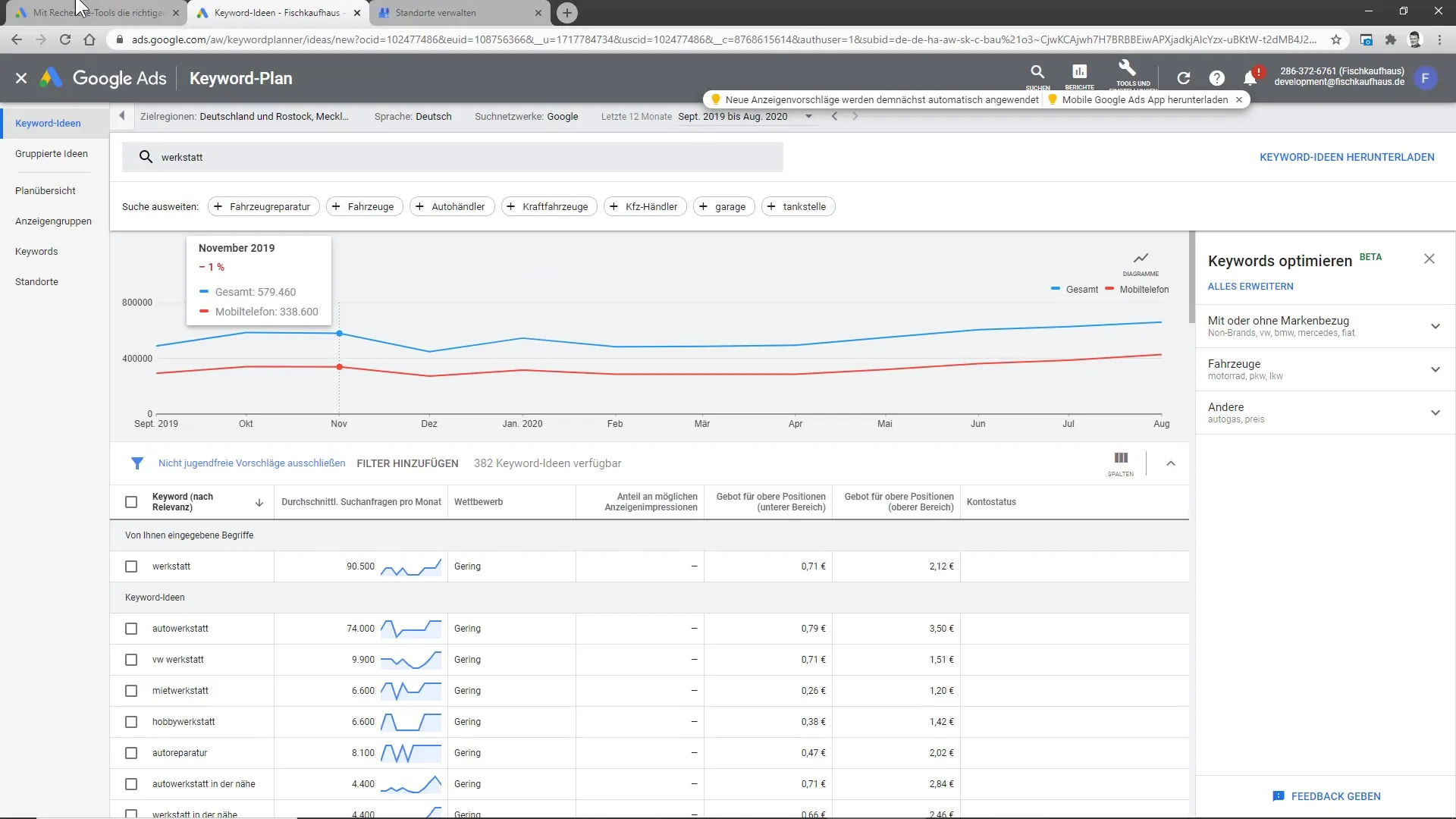Click the Gesamt blue legend swatch

coord(1055,289)
